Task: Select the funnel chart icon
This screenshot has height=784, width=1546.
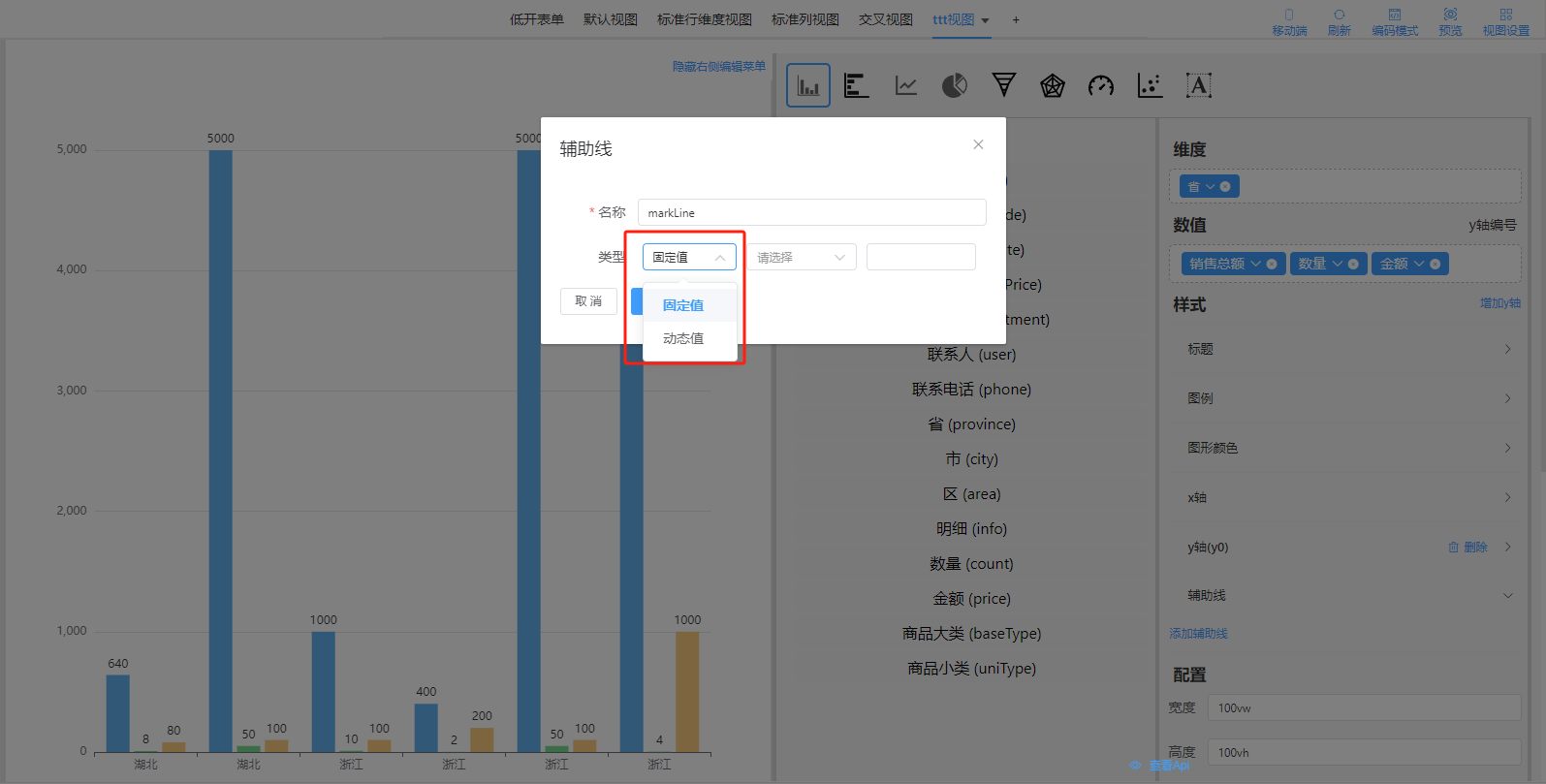Action: (x=1004, y=85)
